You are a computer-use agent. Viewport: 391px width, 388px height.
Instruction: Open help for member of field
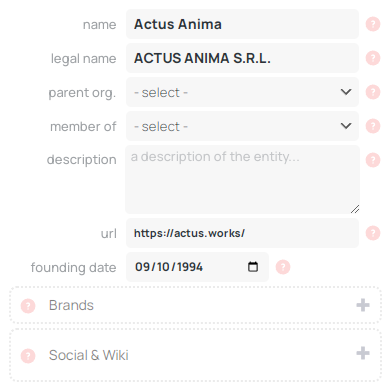pos(373,126)
